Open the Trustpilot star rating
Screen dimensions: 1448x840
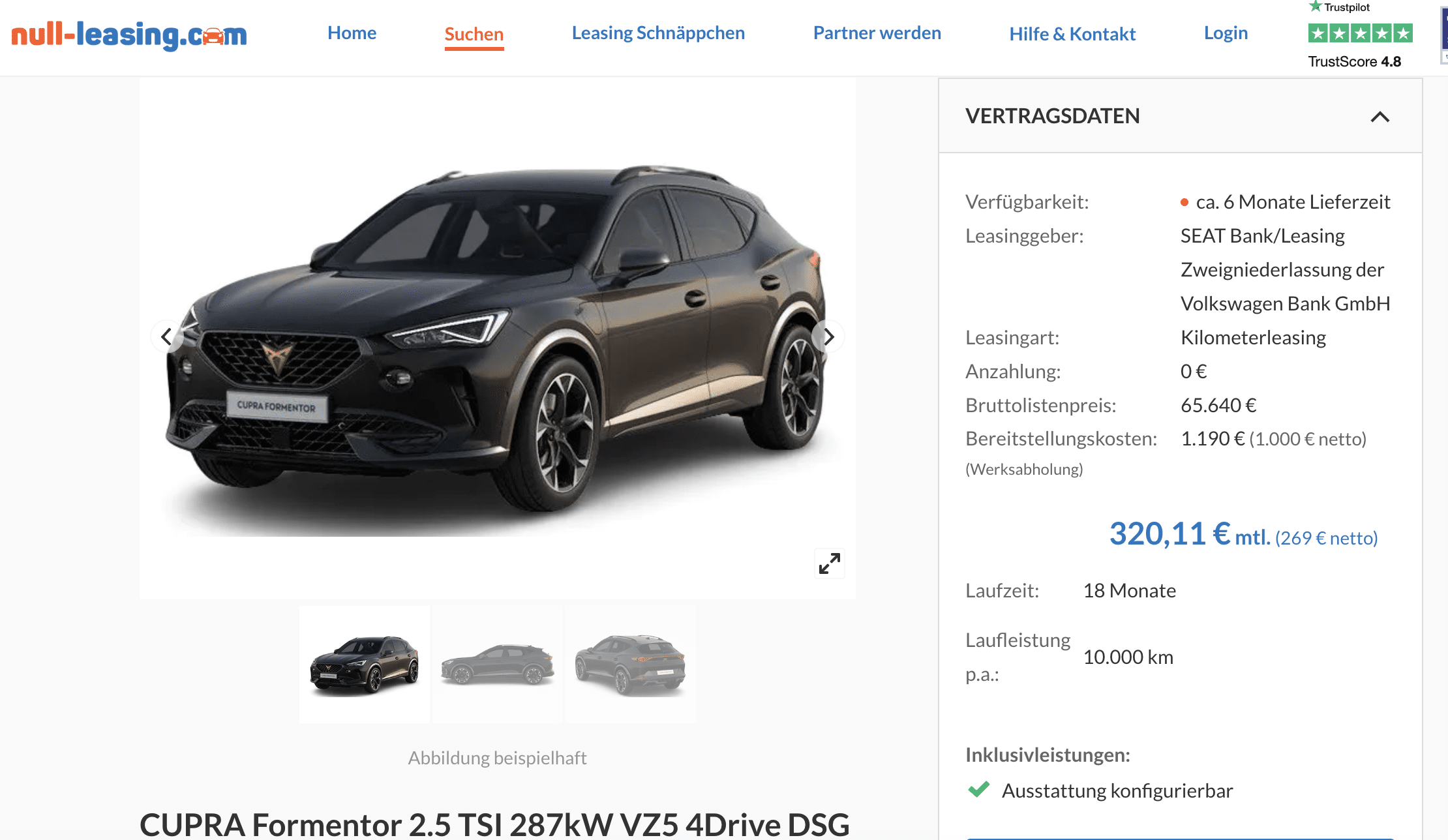[x=1360, y=33]
